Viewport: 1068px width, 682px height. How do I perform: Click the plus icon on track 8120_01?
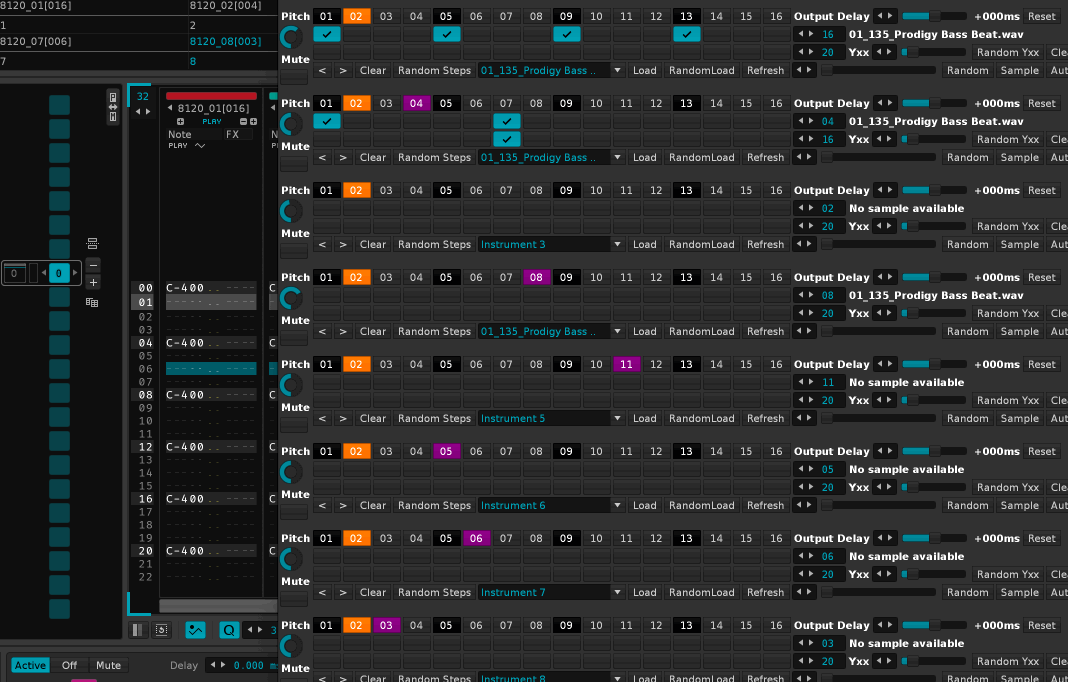point(180,121)
